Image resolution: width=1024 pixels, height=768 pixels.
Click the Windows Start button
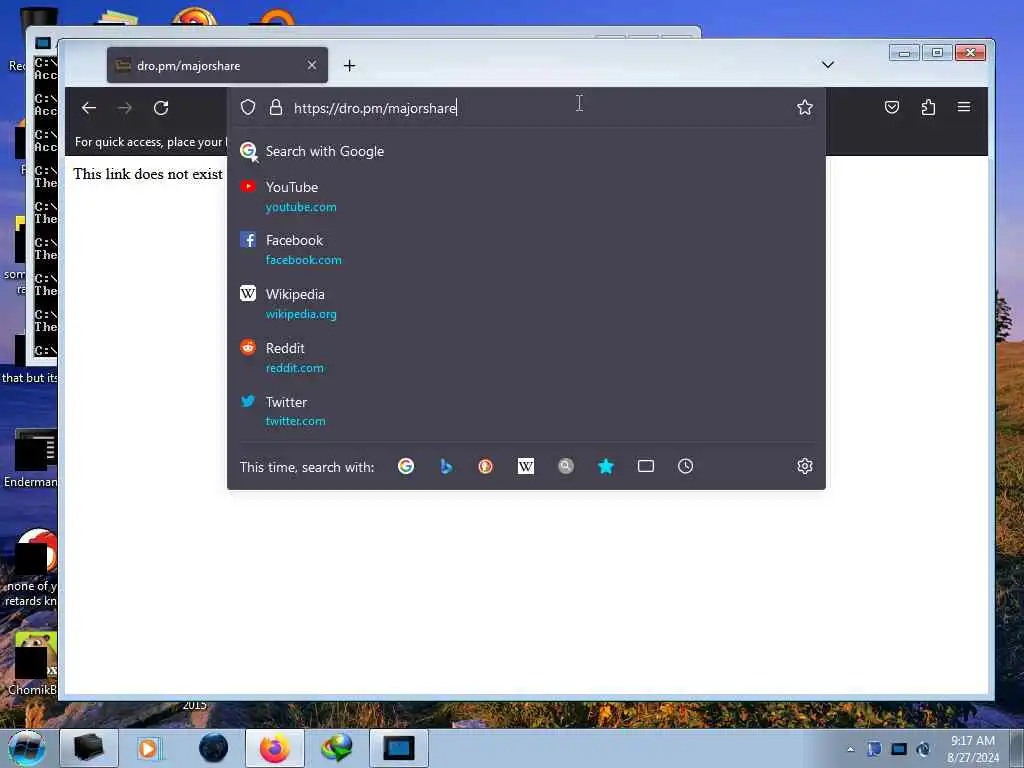click(x=27, y=748)
